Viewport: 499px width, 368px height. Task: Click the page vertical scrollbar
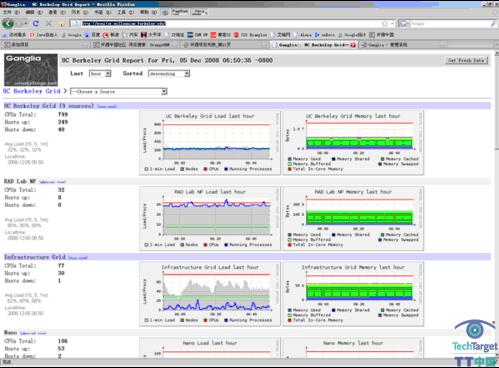click(x=496, y=204)
